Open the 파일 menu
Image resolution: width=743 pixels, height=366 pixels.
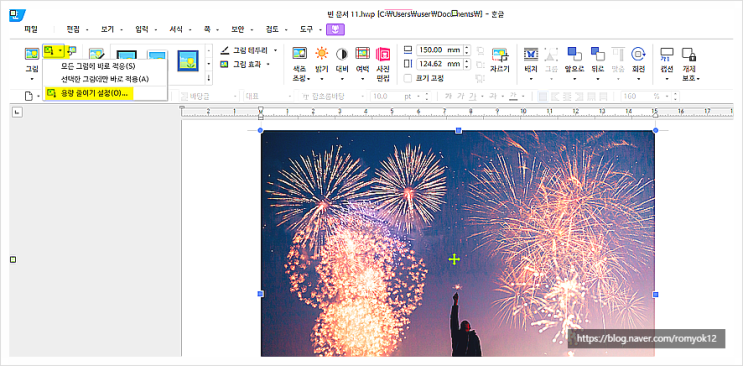[31, 29]
